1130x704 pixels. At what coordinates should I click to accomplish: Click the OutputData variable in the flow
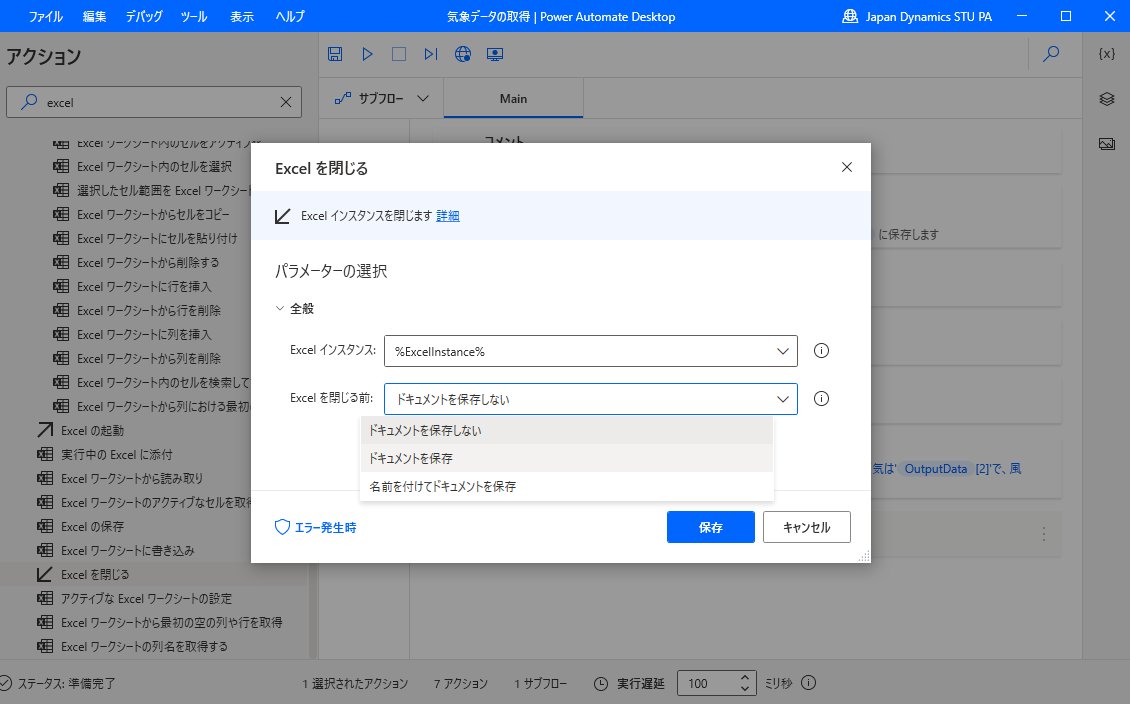click(935, 468)
